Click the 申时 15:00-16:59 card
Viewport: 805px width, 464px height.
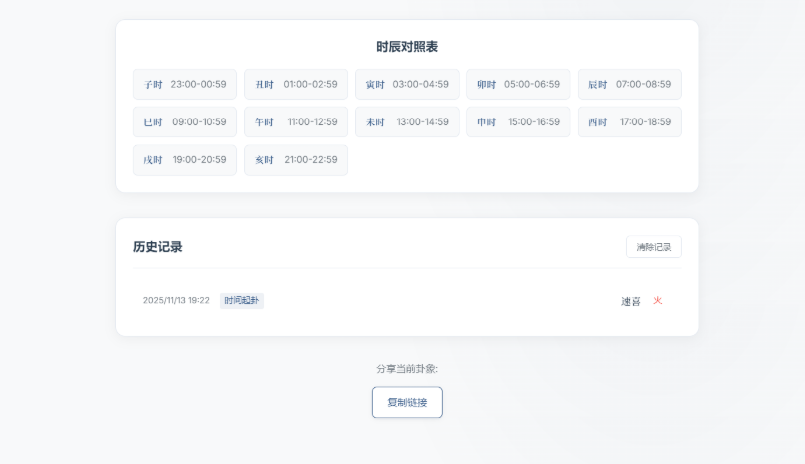[518, 122]
